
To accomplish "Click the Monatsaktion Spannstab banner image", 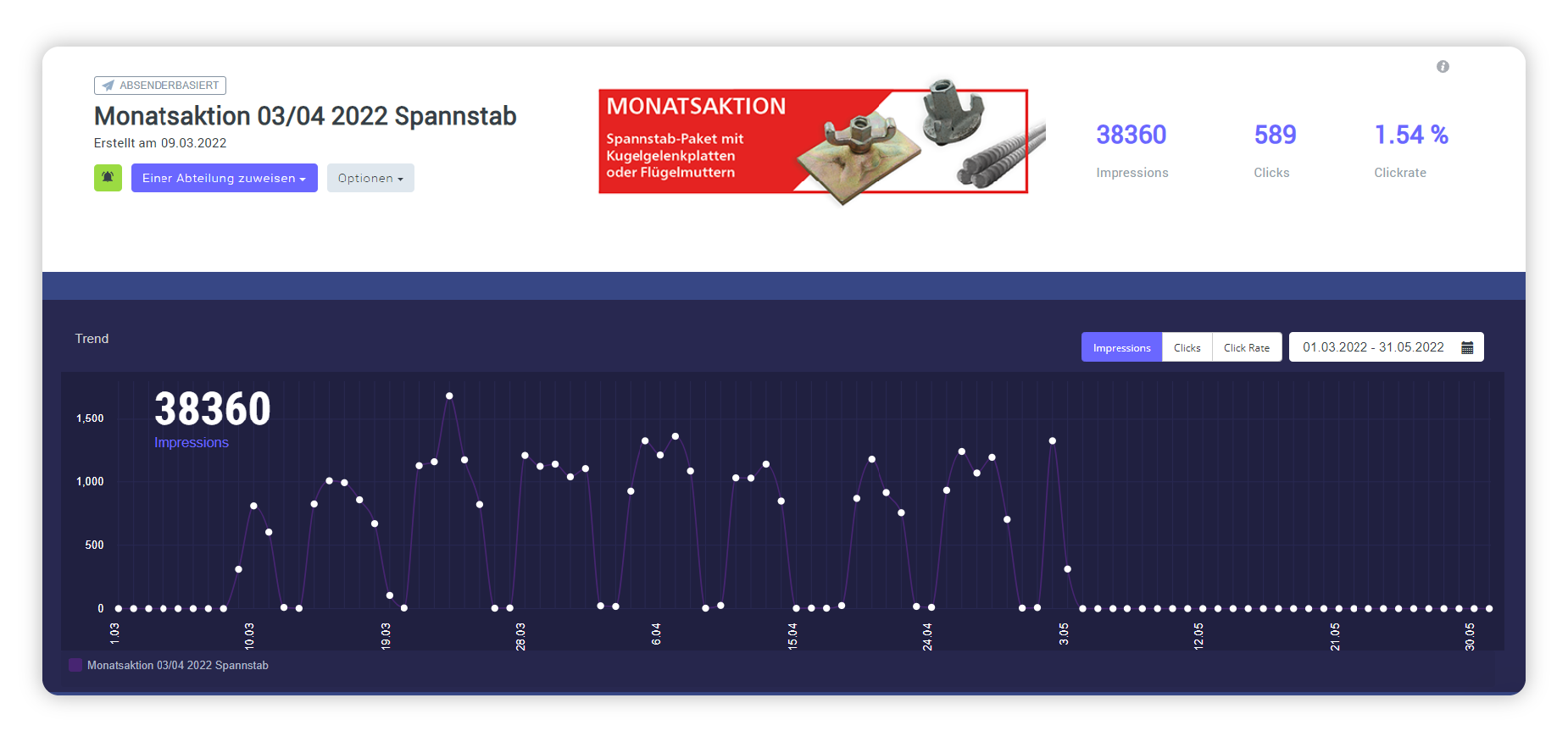I will click(813, 141).
